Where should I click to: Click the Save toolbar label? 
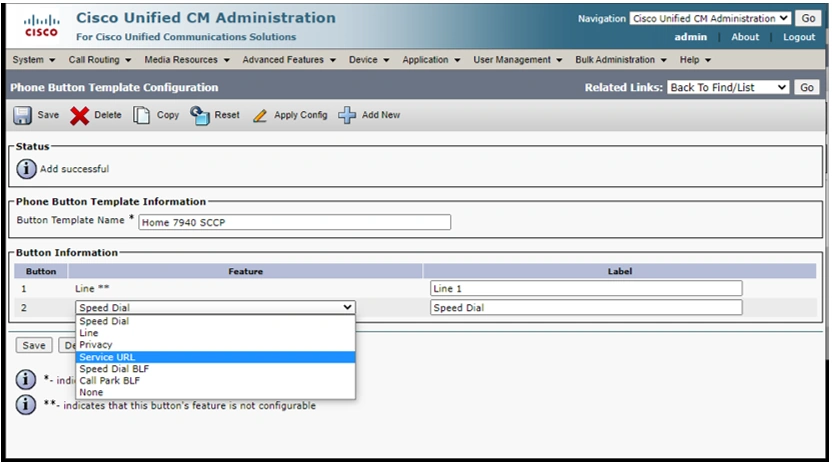(48, 115)
